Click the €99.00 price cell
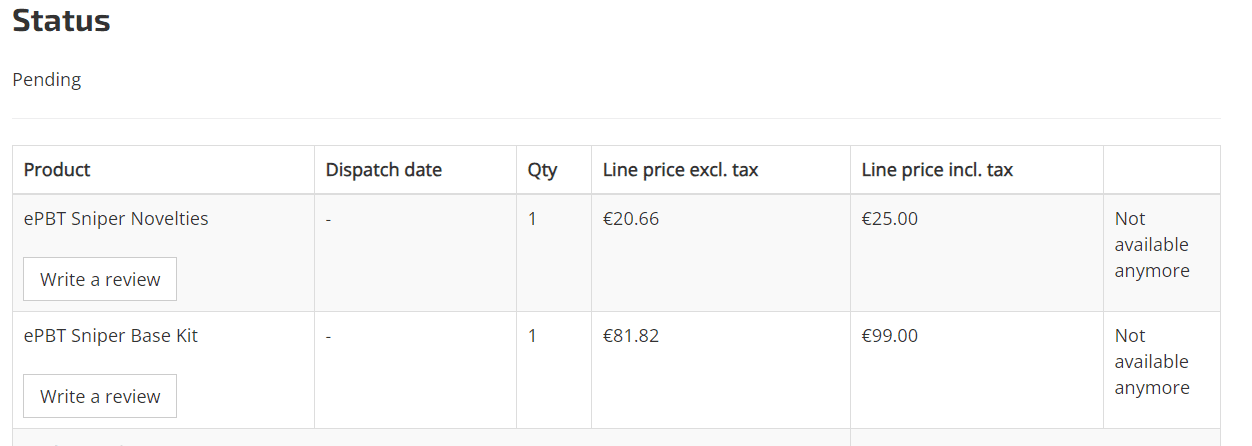 click(890, 335)
